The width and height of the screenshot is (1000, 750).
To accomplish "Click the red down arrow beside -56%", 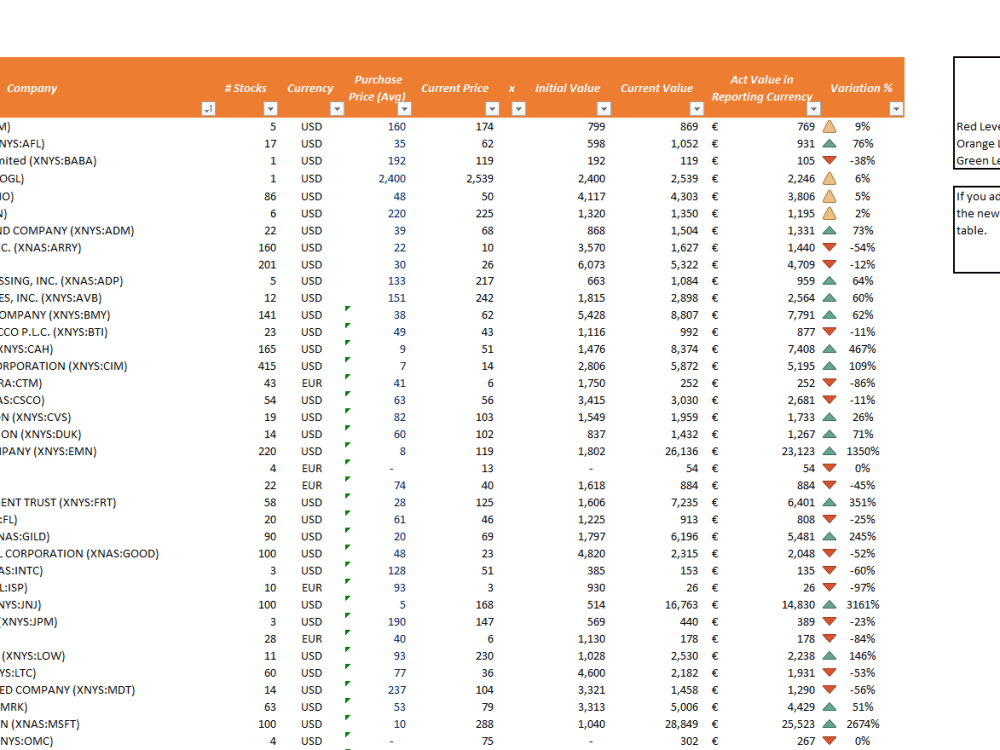I will (x=829, y=689).
